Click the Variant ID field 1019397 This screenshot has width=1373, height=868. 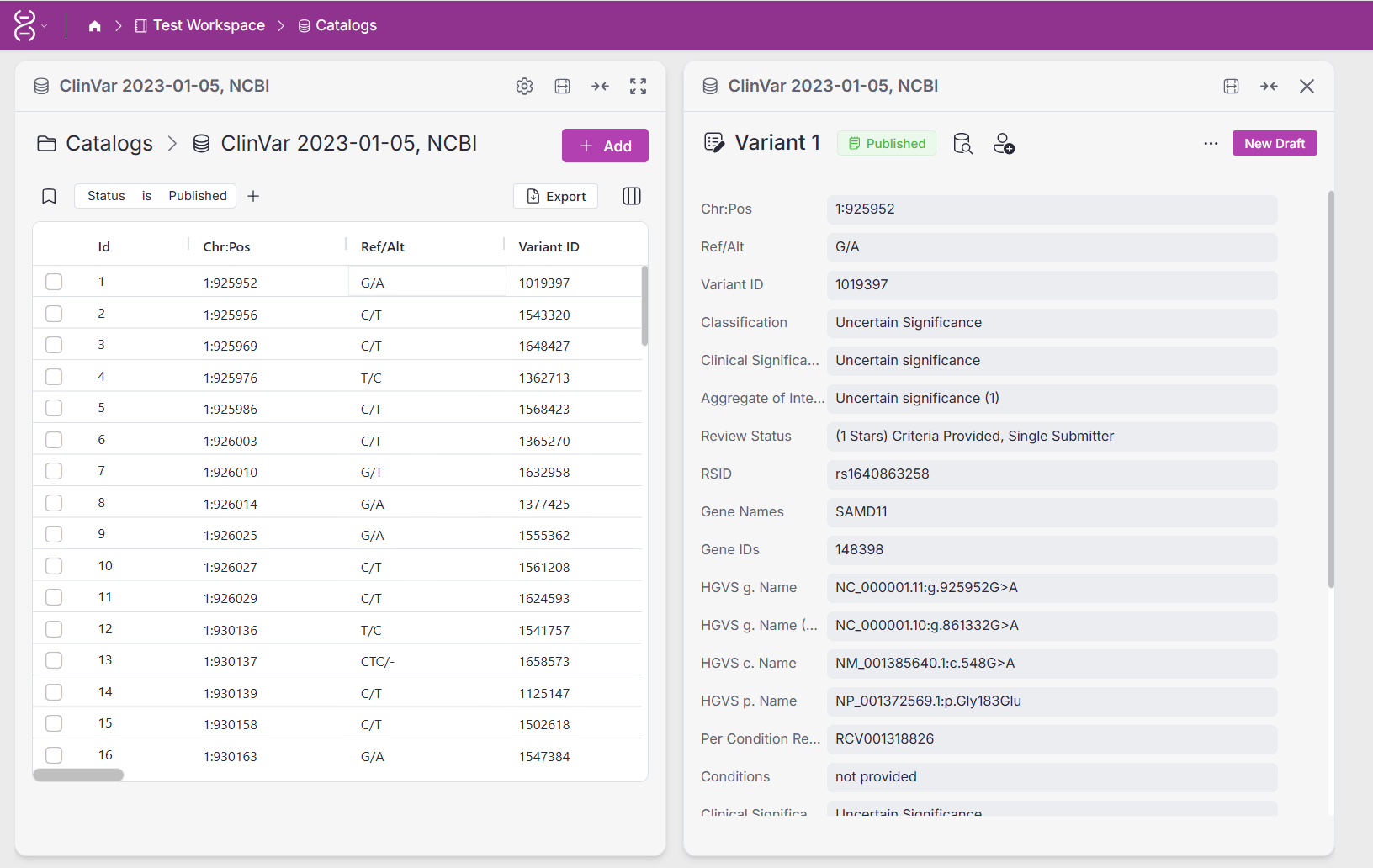pyautogui.click(x=1052, y=285)
